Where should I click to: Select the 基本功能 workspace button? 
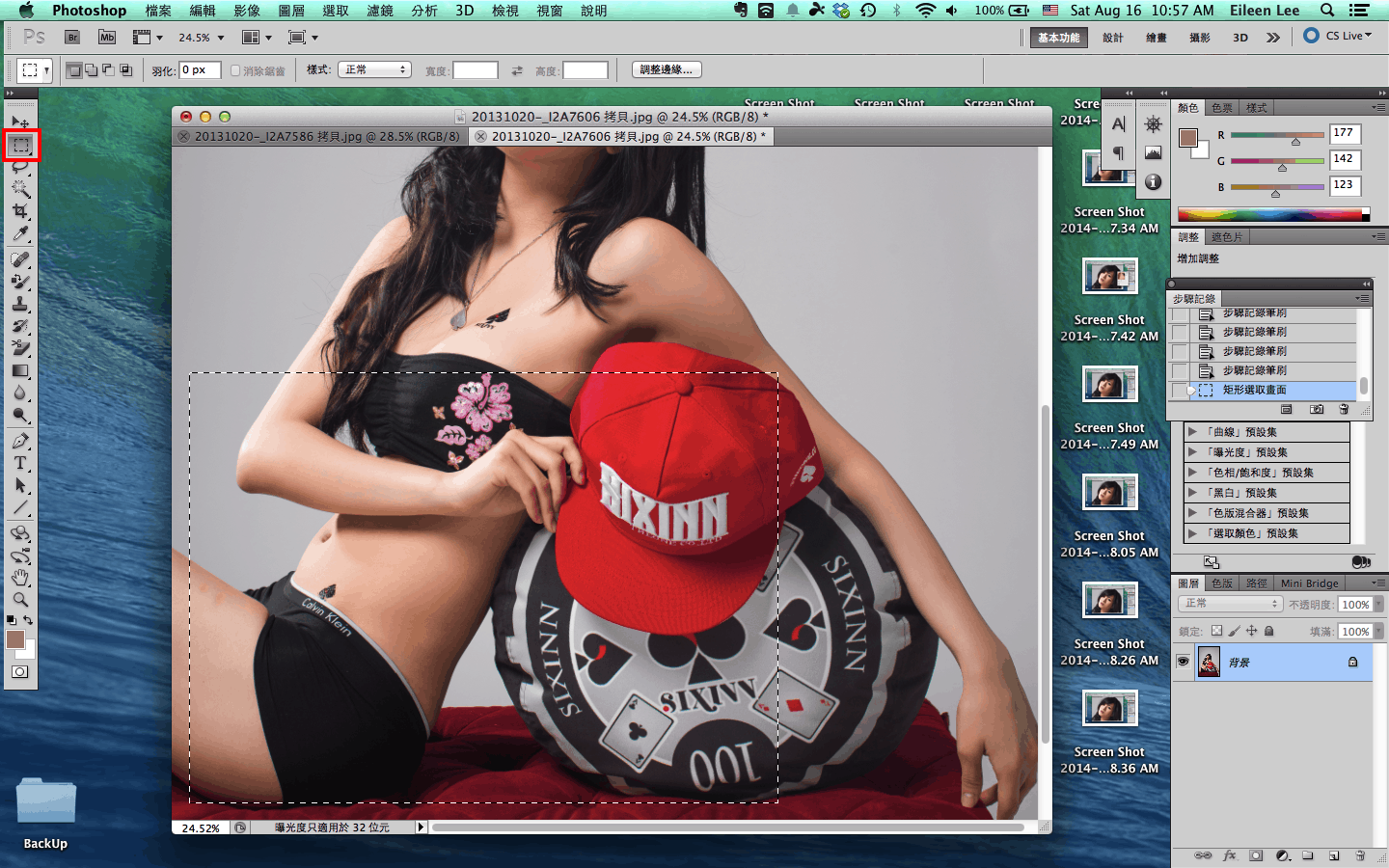pyautogui.click(x=1059, y=38)
